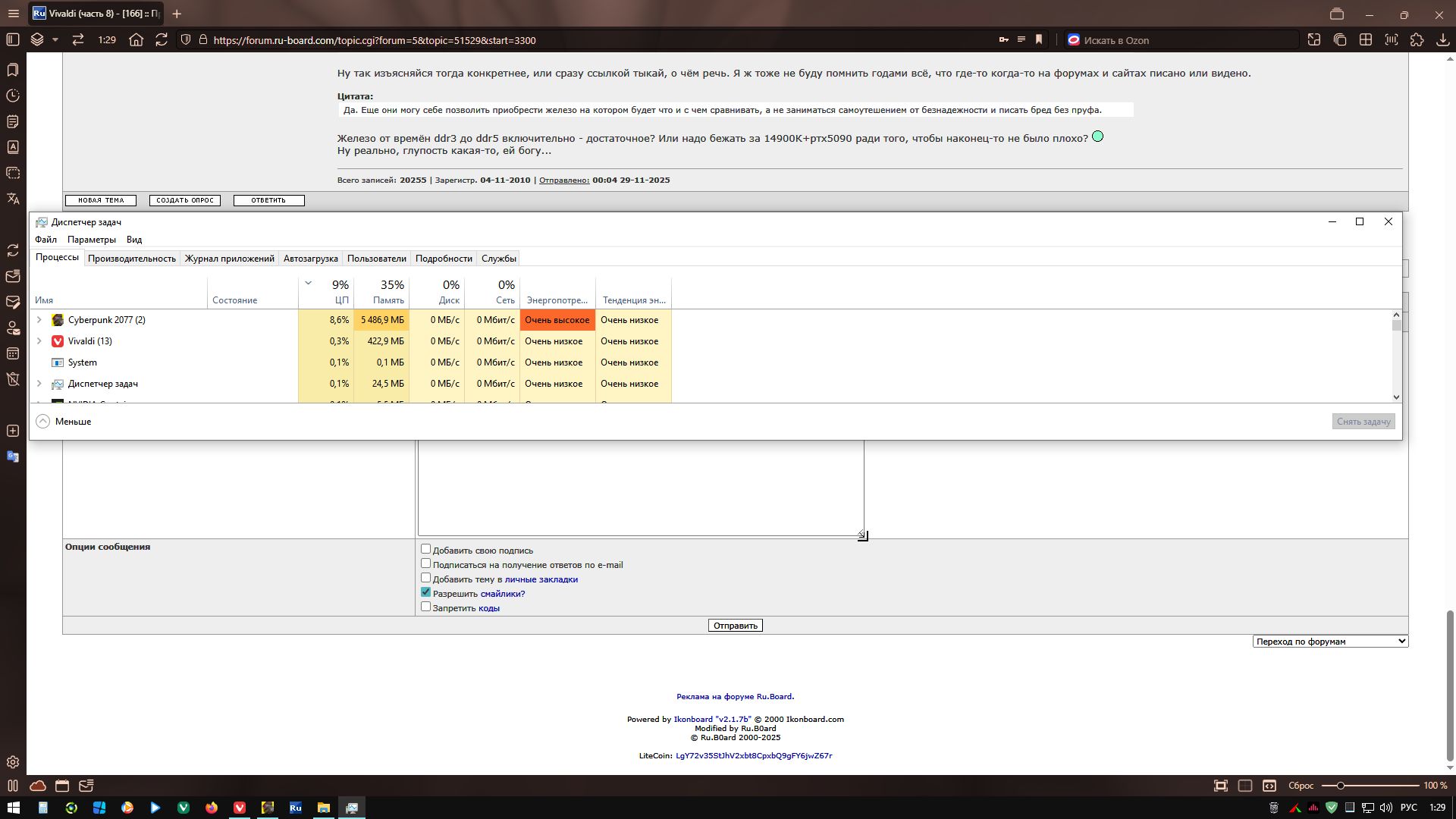This screenshot has height=819, width=1456.
Task: Uncheck 'Разрешить смайлики' checkbox
Action: tap(425, 592)
